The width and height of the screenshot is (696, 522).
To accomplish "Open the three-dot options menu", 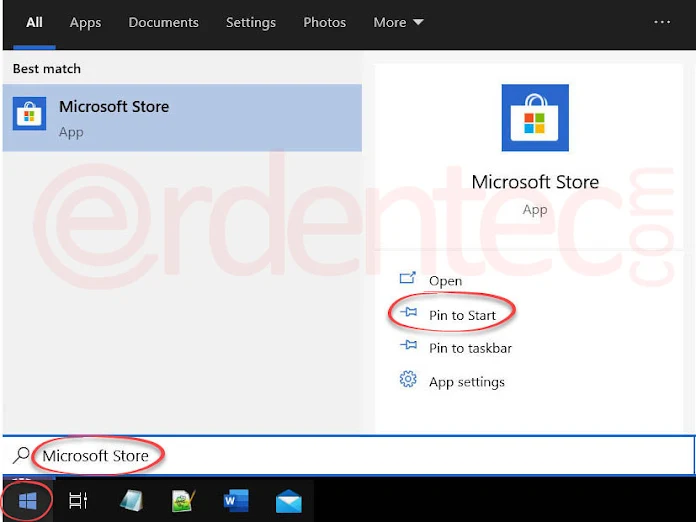I will click(662, 22).
